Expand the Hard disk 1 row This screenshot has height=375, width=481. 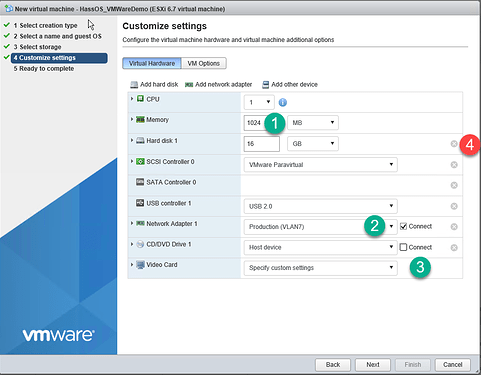(132, 140)
